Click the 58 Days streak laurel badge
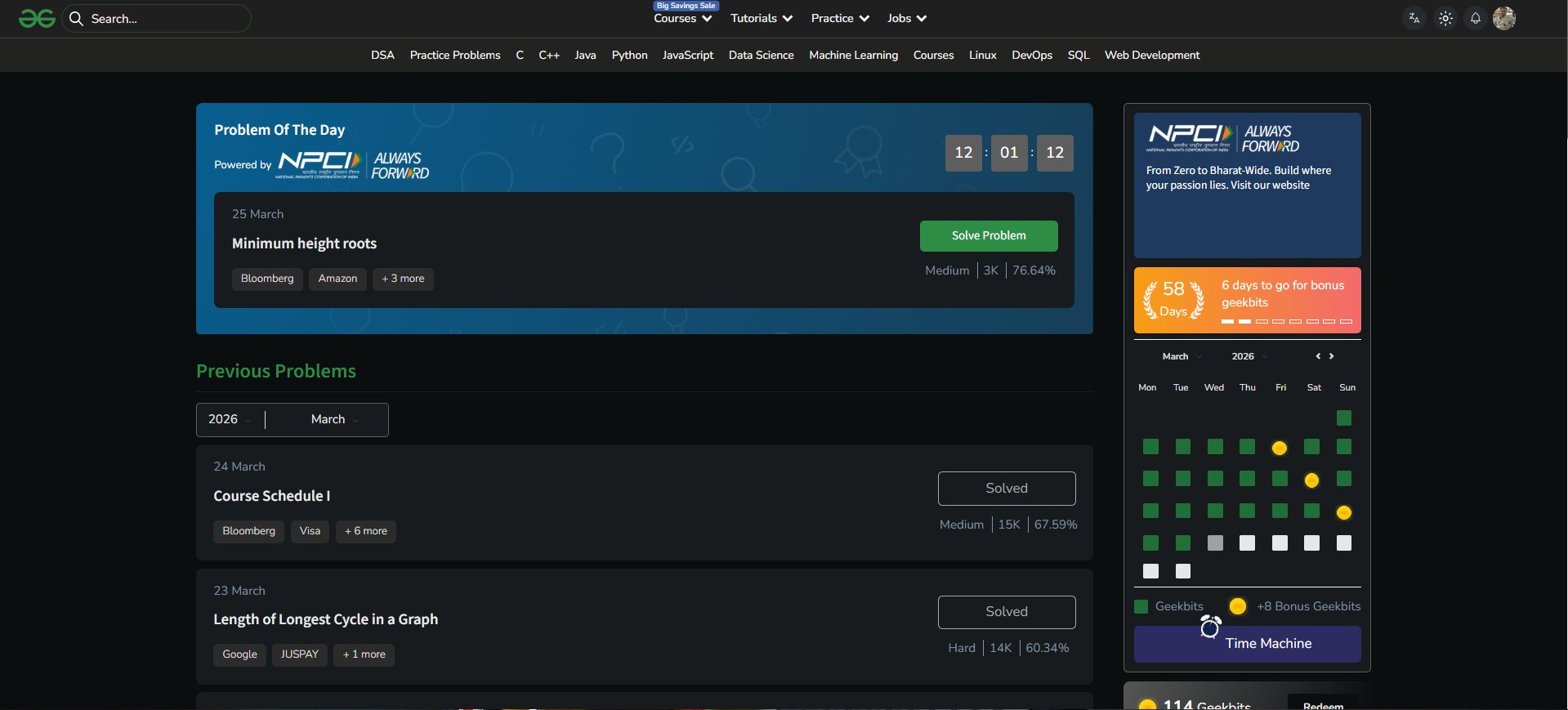Screen dimensions: 1568x710 (x=1173, y=300)
